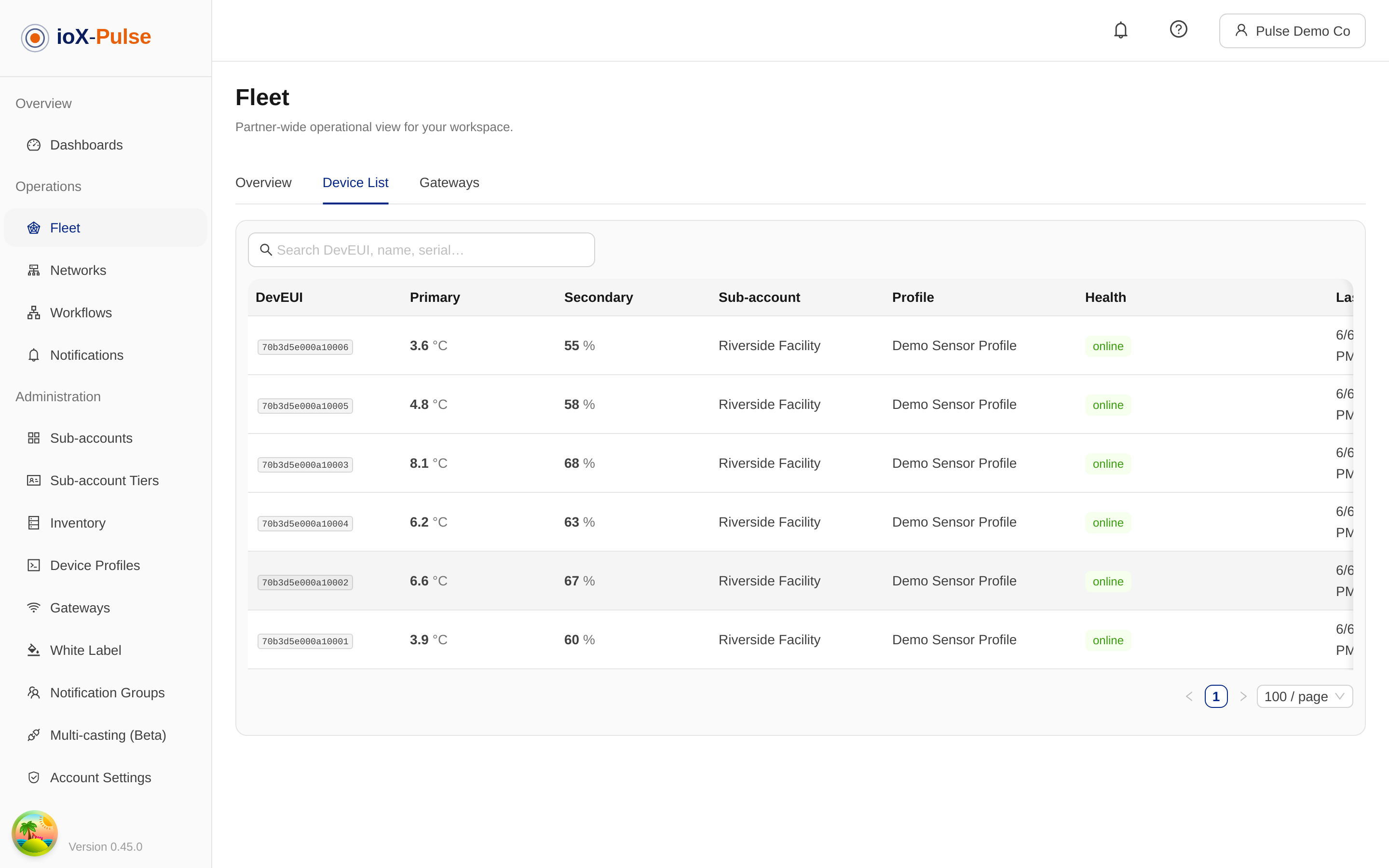Open Multi-casting (Beta) in the sidebar
Image resolution: width=1389 pixels, height=868 pixels.
(x=106, y=735)
